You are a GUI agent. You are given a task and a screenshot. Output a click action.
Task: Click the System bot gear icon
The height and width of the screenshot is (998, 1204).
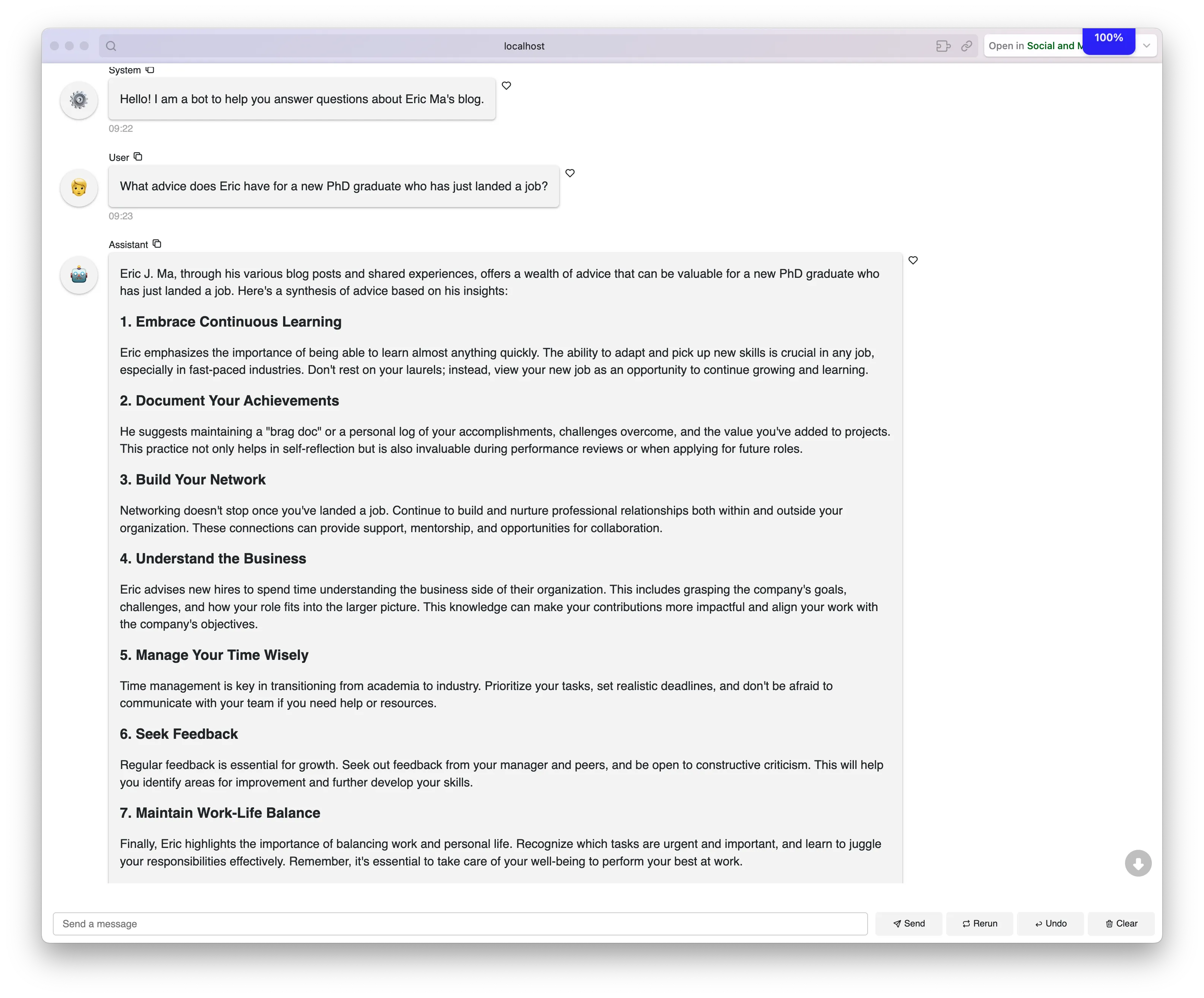(79, 100)
